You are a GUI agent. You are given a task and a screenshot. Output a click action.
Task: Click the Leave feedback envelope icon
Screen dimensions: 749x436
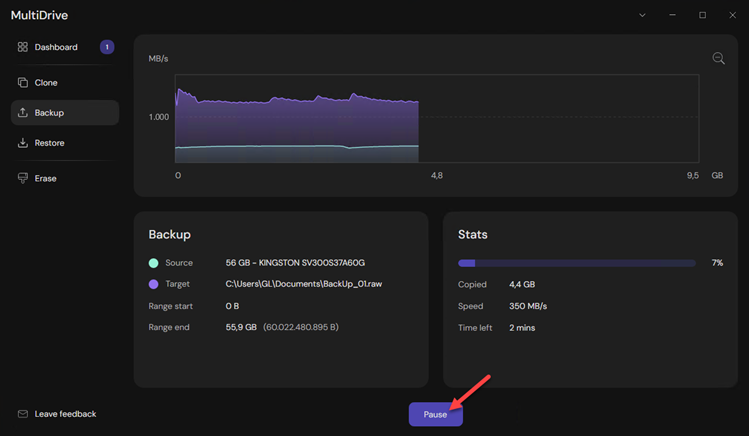(23, 414)
